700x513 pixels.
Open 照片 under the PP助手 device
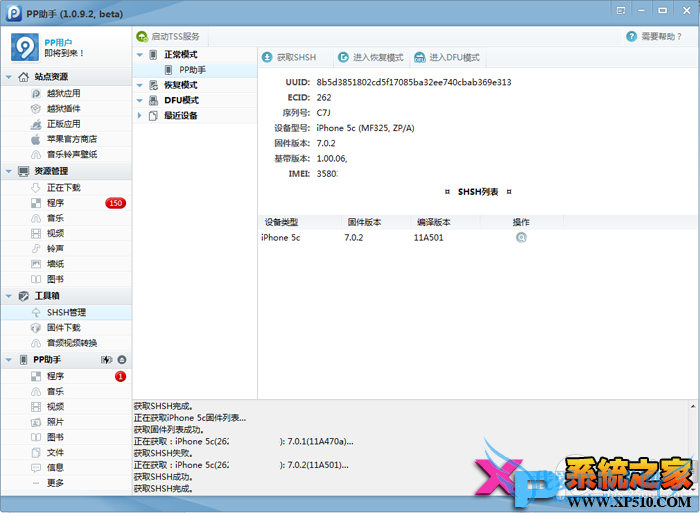pos(55,421)
